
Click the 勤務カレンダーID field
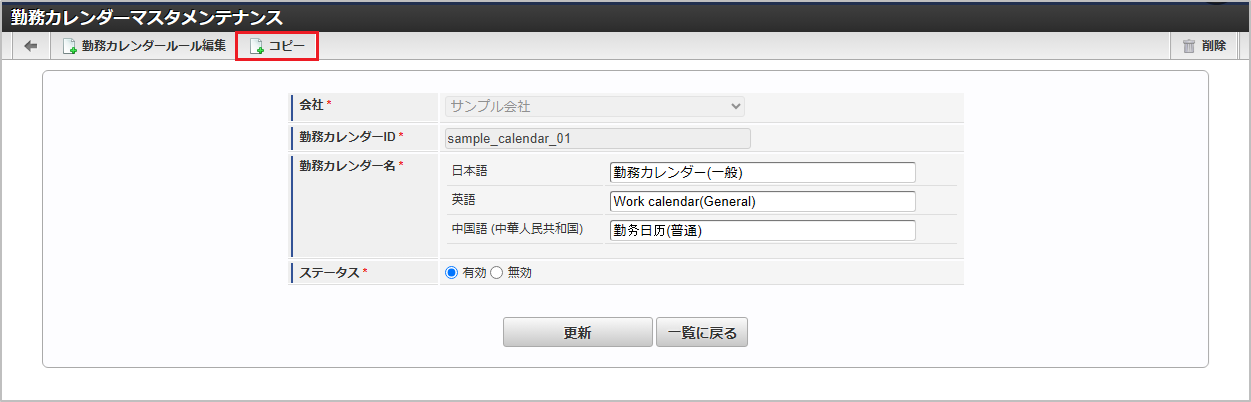[x=597, y=139]
